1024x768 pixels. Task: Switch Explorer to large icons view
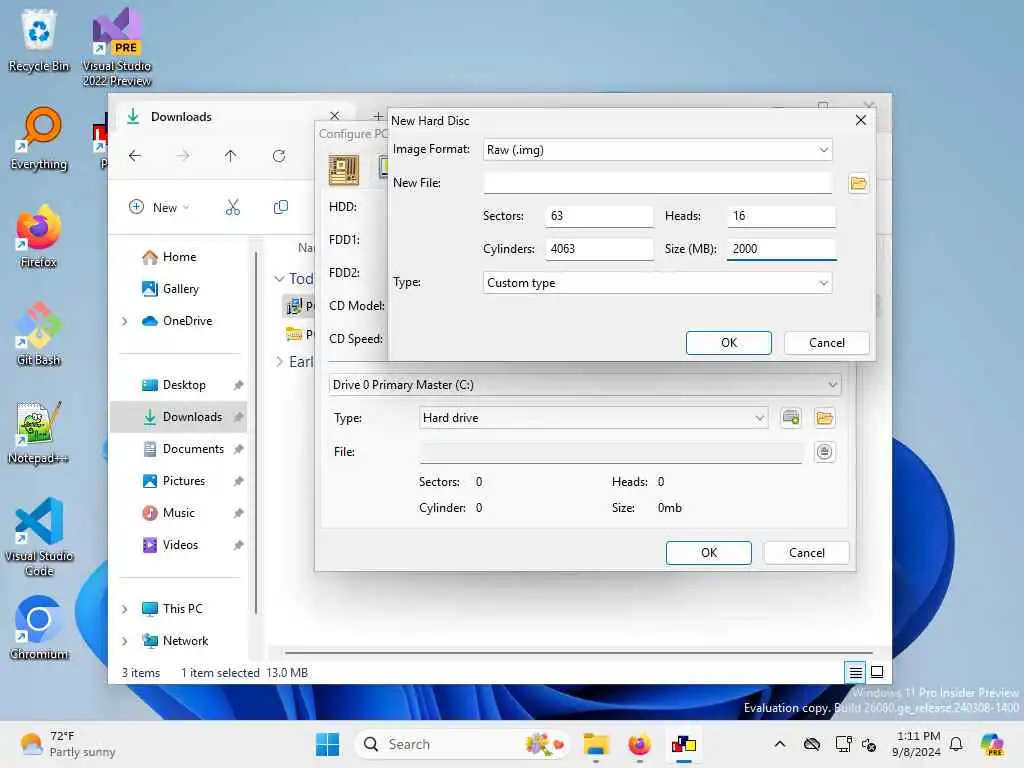tap(877, 672)
